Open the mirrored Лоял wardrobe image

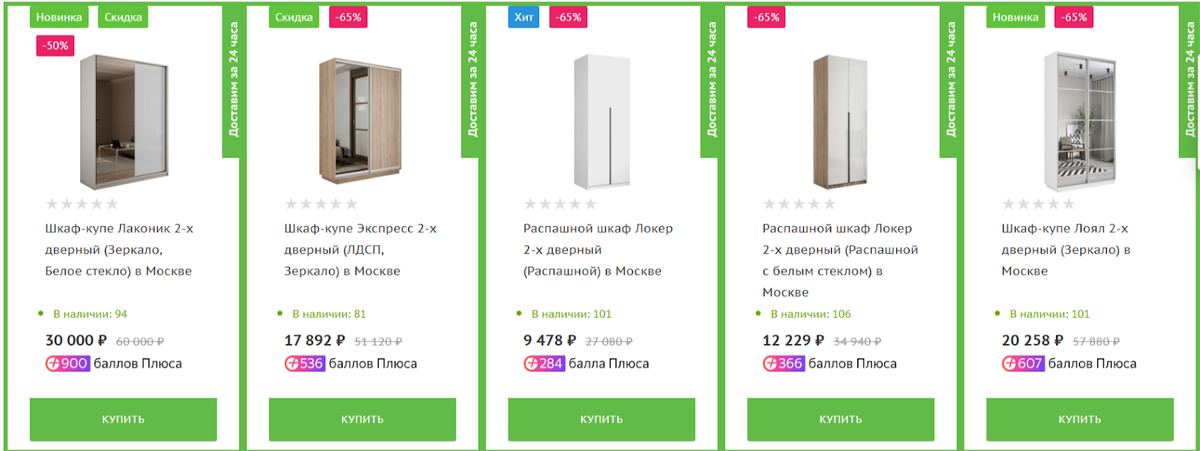point(1080,120)
